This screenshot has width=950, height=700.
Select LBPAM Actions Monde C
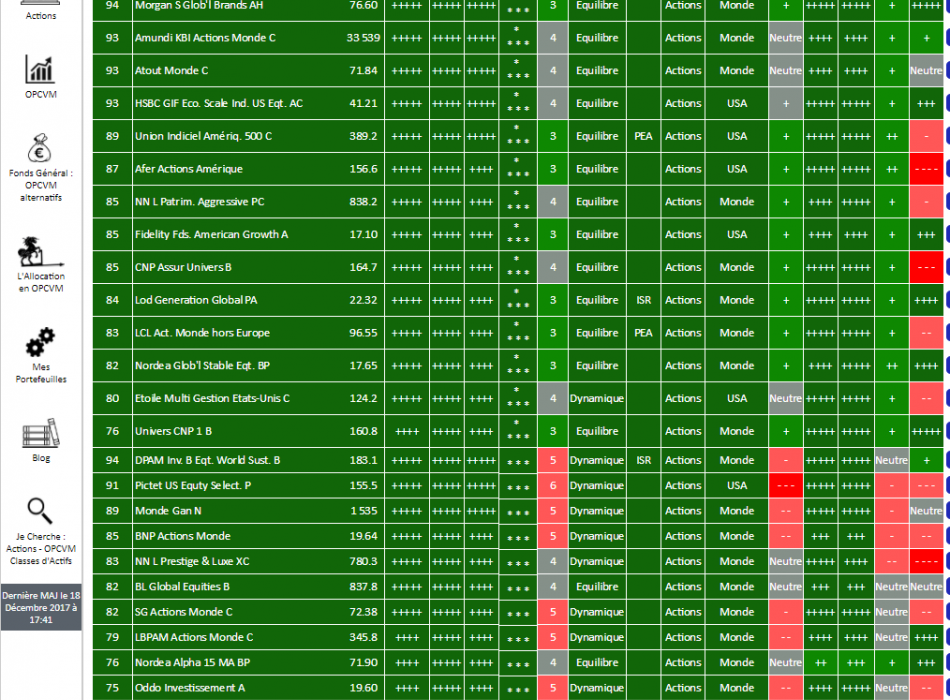click(x=194, y=637)
